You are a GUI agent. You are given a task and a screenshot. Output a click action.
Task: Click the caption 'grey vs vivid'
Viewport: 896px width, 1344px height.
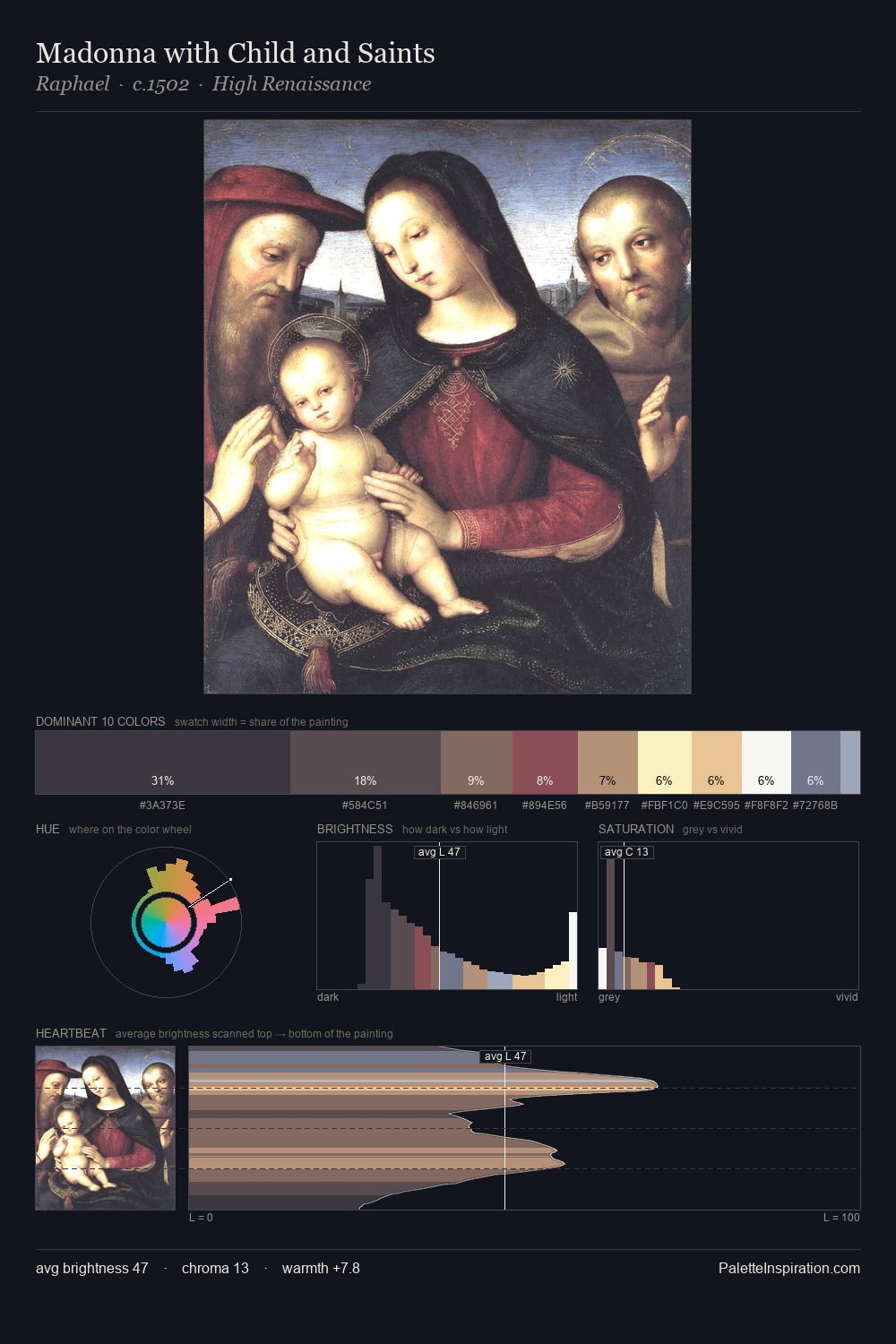pos(712,830)
